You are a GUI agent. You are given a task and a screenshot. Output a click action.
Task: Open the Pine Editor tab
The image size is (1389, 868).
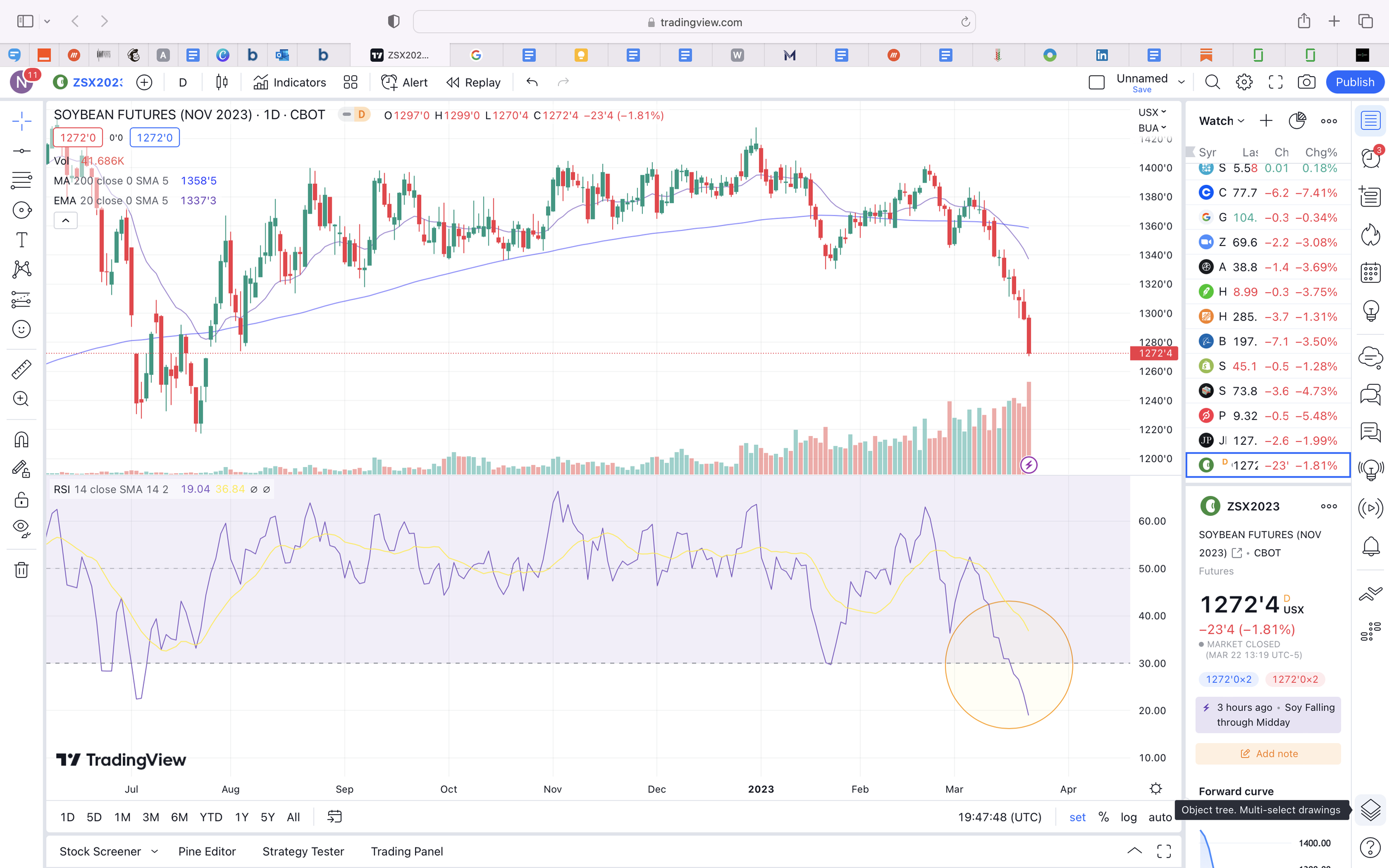[207, 851]
